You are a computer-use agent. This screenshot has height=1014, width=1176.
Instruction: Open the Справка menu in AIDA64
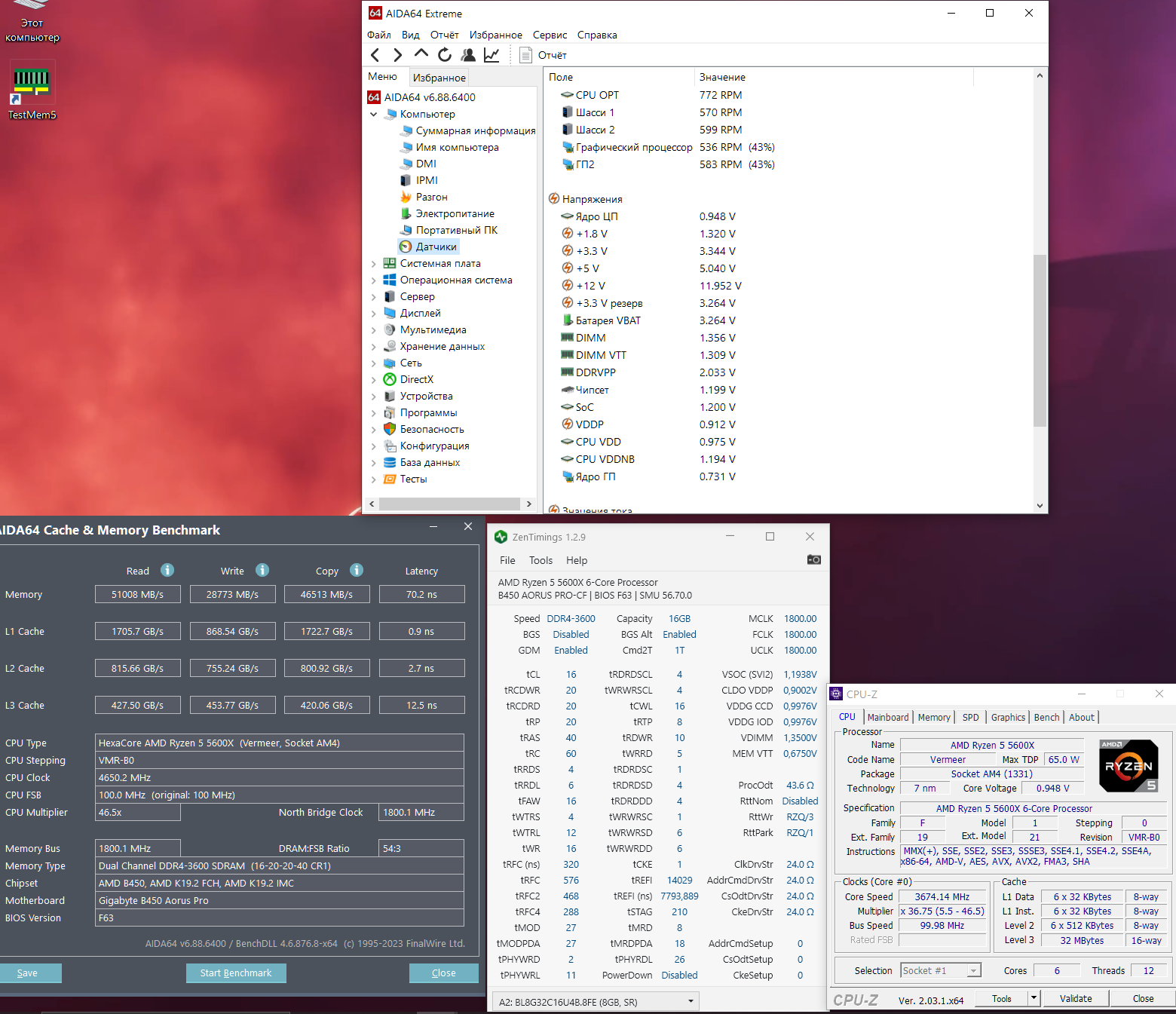coord(597,35)
